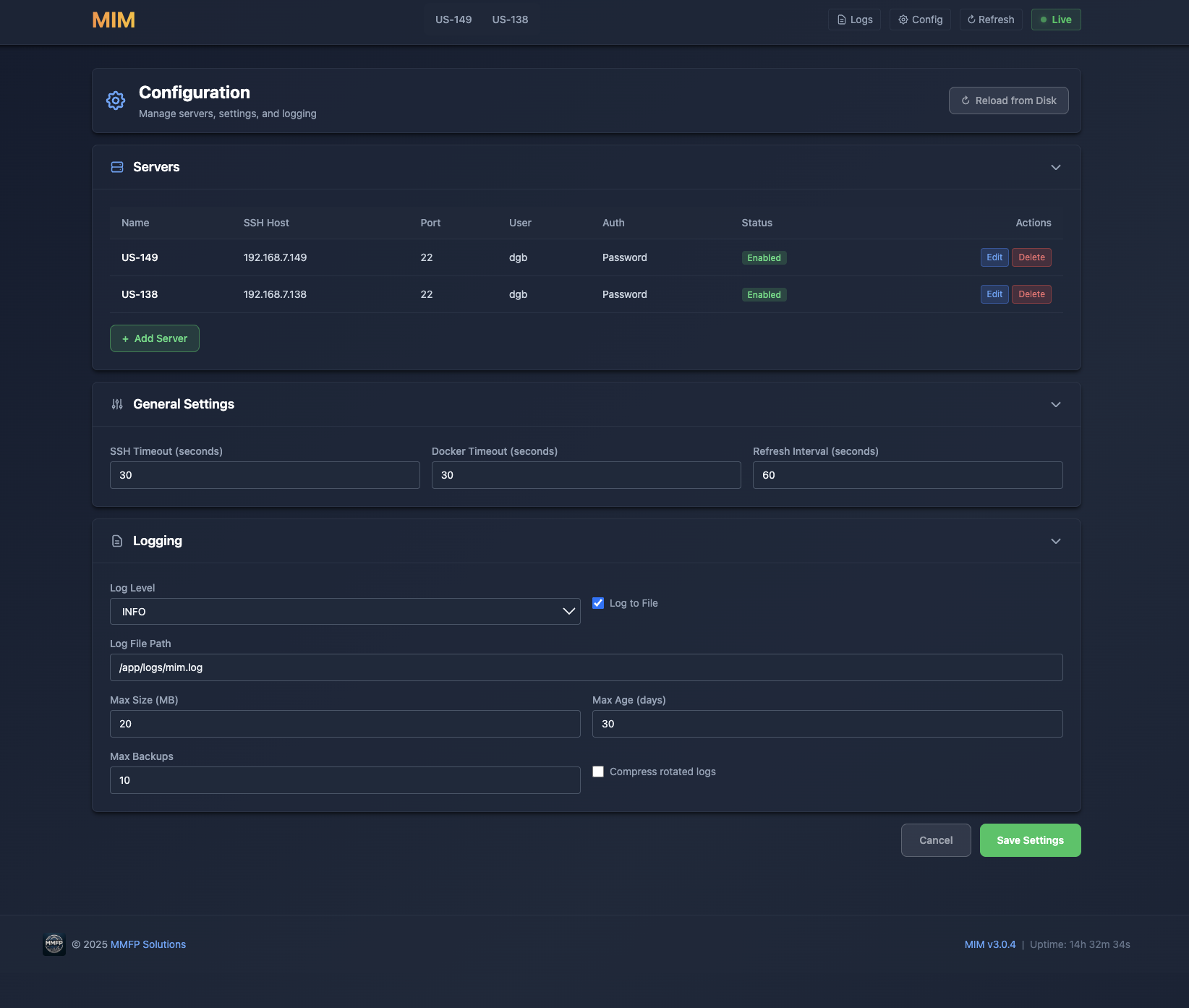Switch to the US-149 tab
The width and height of the screenshot is (1189, 1008).
click(453, 20)
